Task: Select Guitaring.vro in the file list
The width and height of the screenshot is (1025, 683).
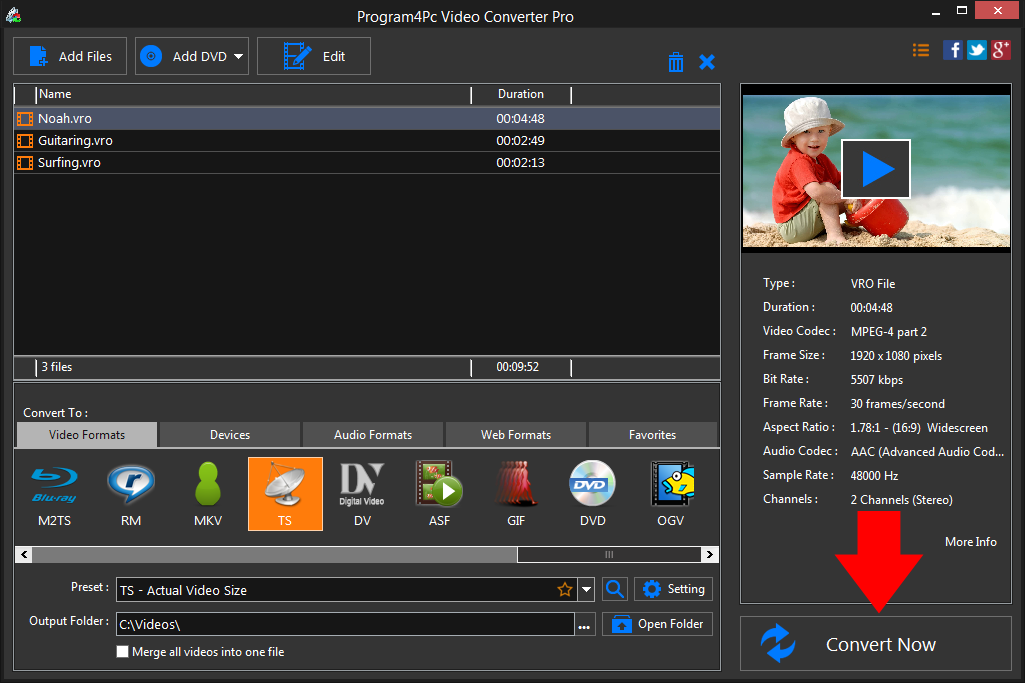Action: [x=75, y=141]
